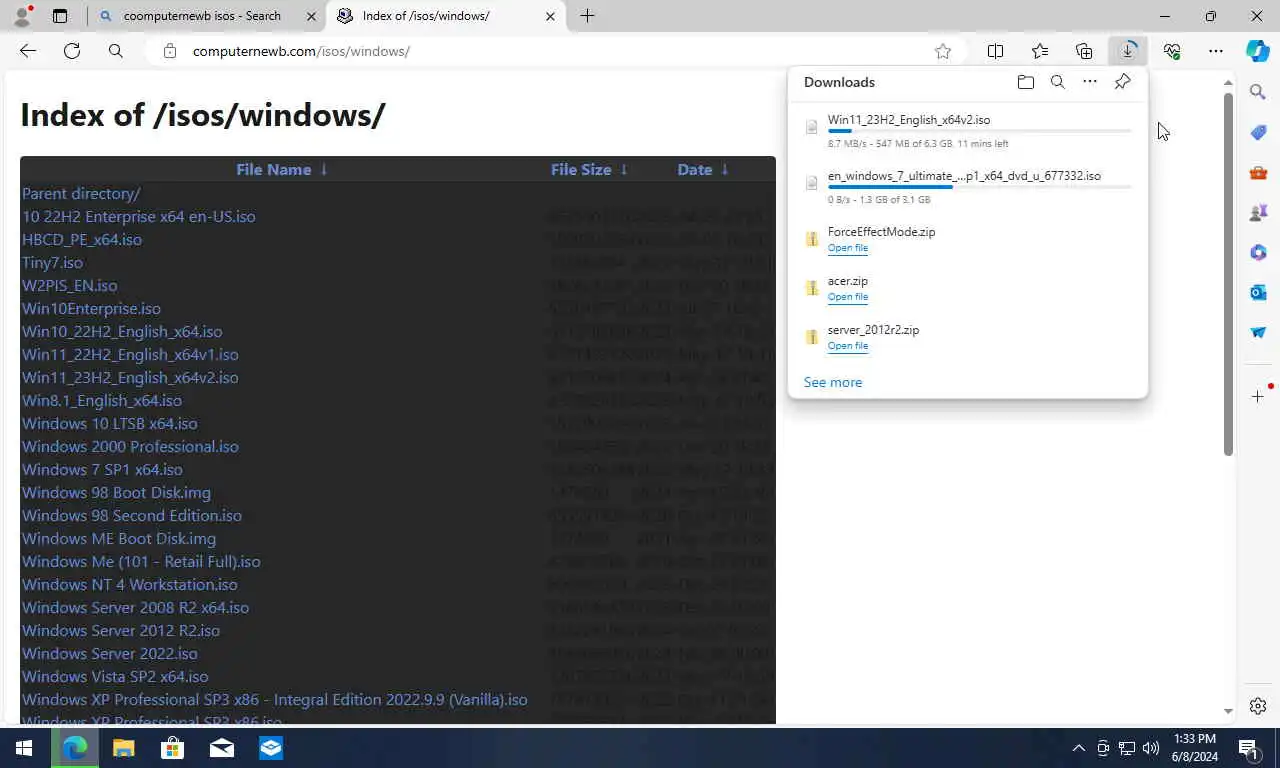Image resolution: width=1280 pixels, height=768 pixels.
Task: Click the address bar URL
Action: pos(301,51)
